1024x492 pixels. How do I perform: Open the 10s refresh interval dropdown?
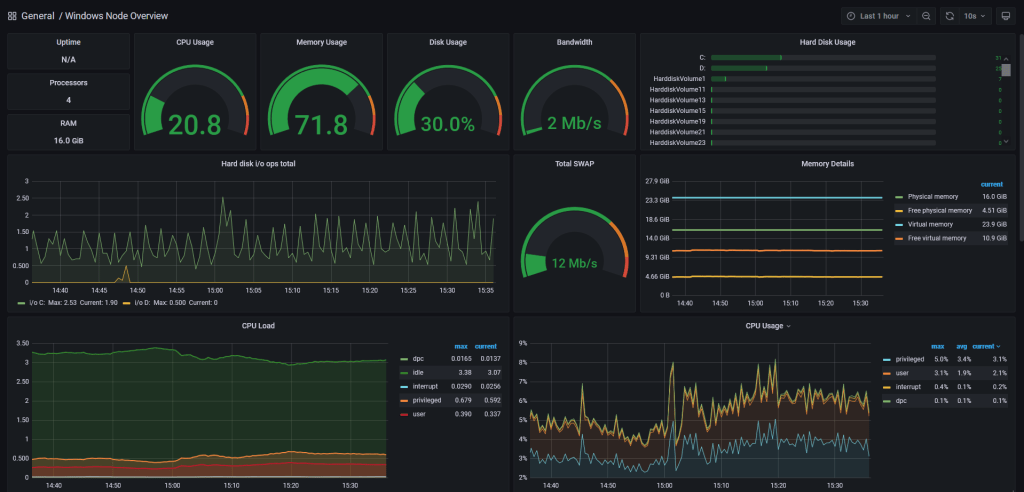pyautogui.click(x=976, y=16)
